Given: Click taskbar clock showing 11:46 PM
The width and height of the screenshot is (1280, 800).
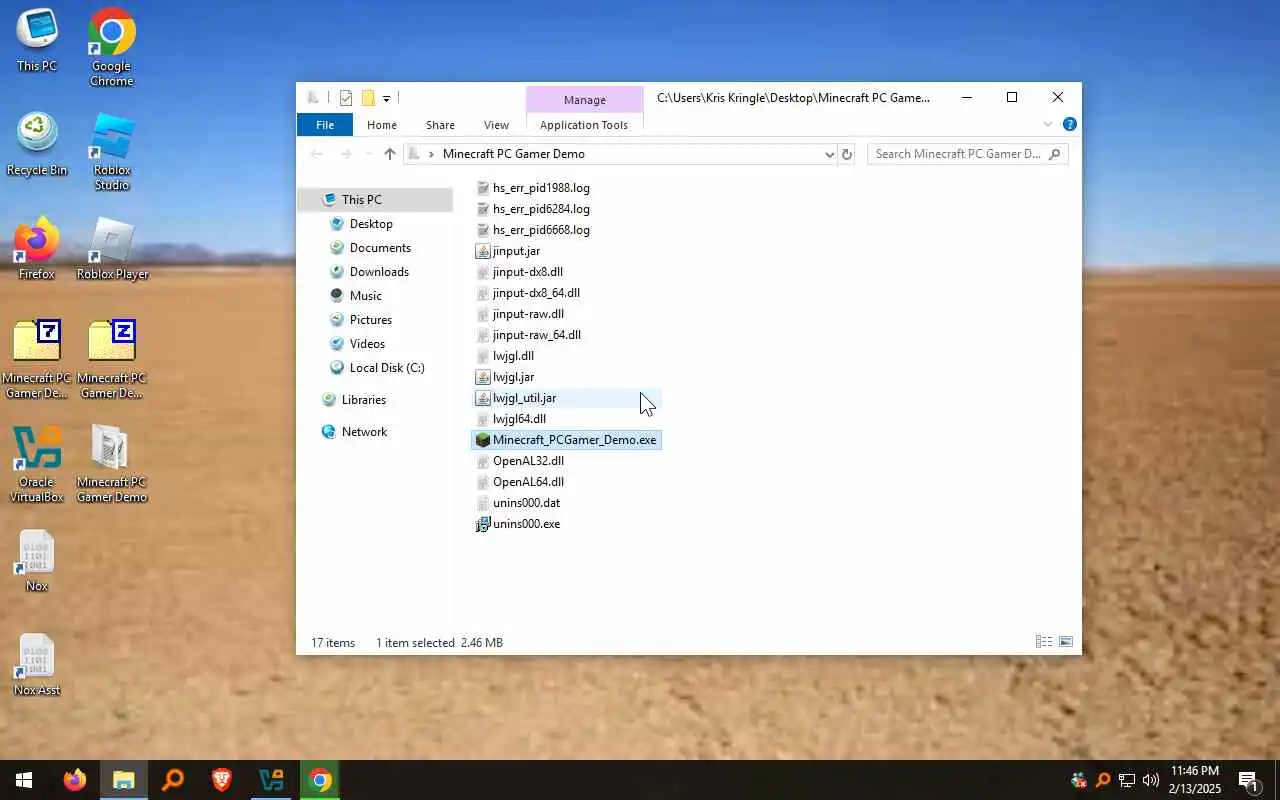Looking at the screenshot, I should coord(1194,780).
